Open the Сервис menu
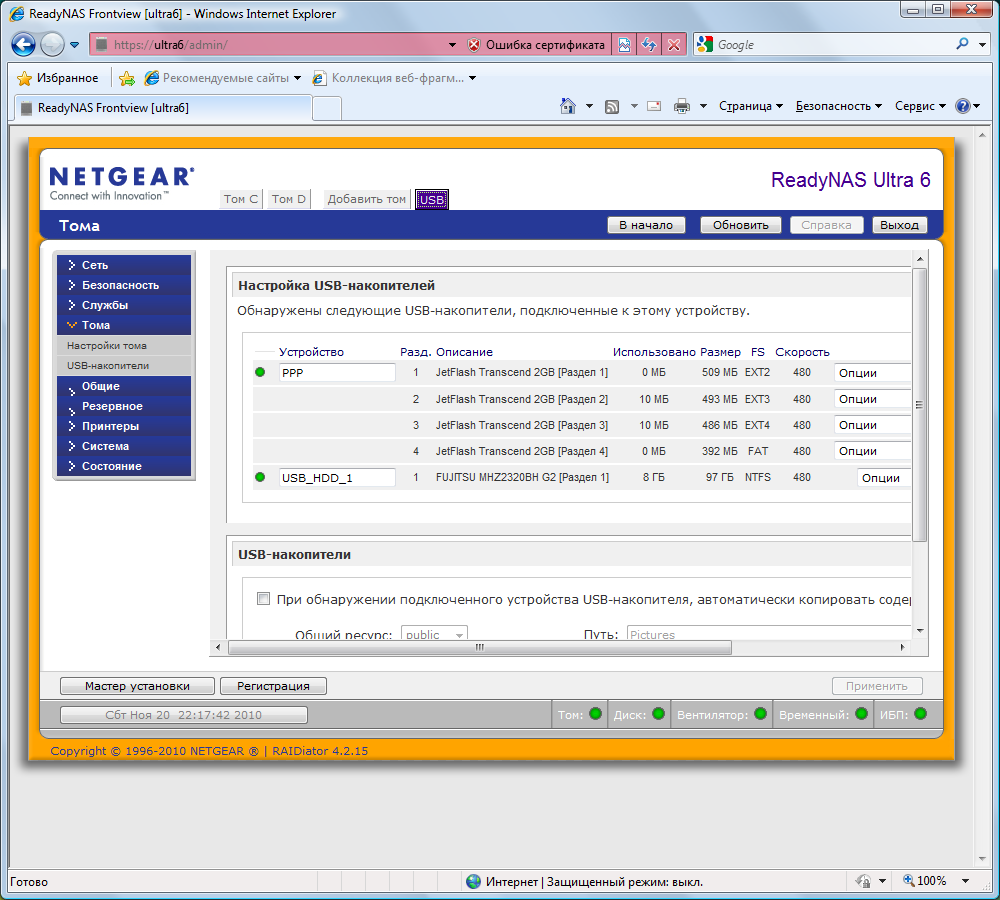Image resolution: width=1000 pixels, height=900 pixels. pyautogui.click(x=920, y=107)
